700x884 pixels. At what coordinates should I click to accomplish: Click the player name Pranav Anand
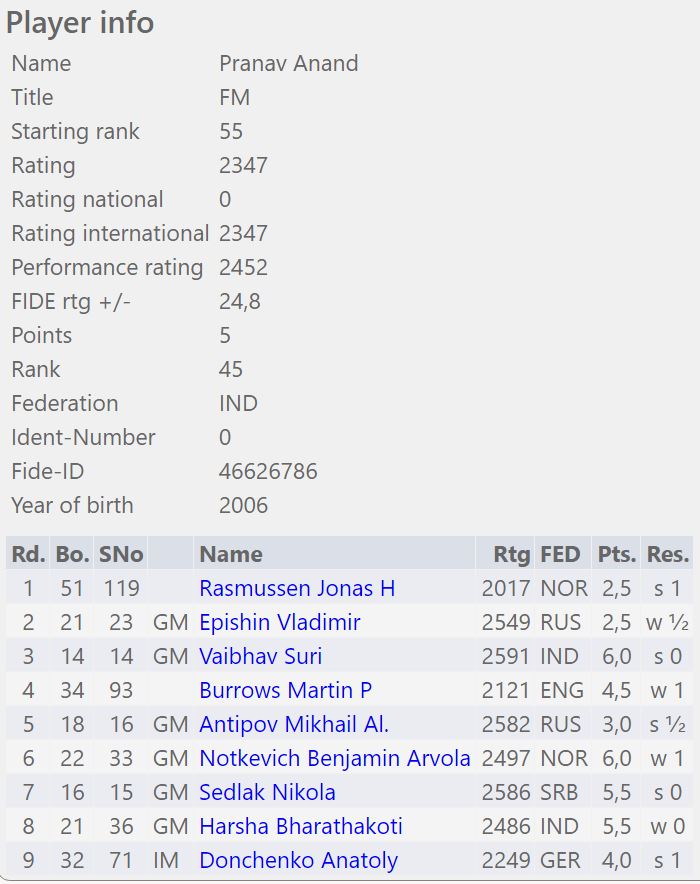click(x=288, y=63)
